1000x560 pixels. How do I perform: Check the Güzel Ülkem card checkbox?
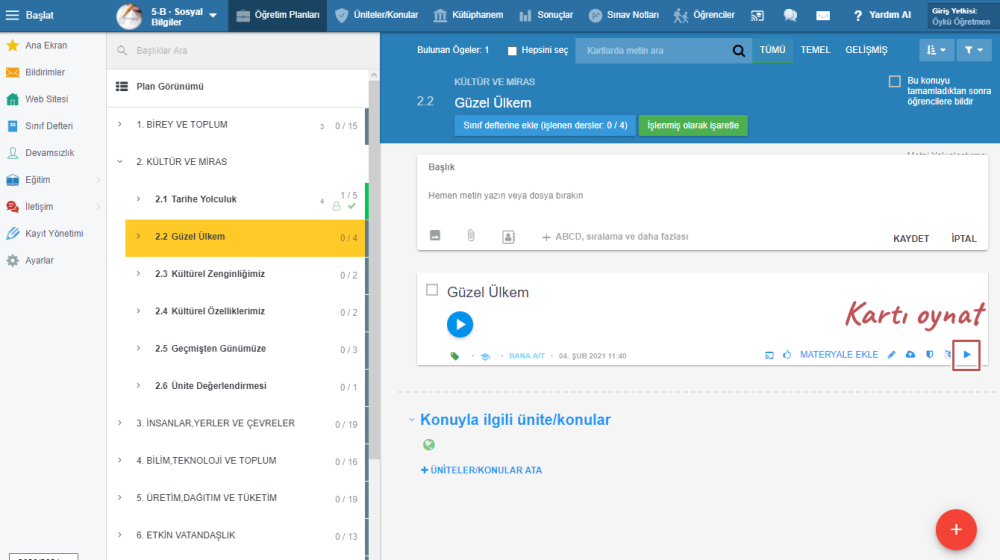[432, 290]
